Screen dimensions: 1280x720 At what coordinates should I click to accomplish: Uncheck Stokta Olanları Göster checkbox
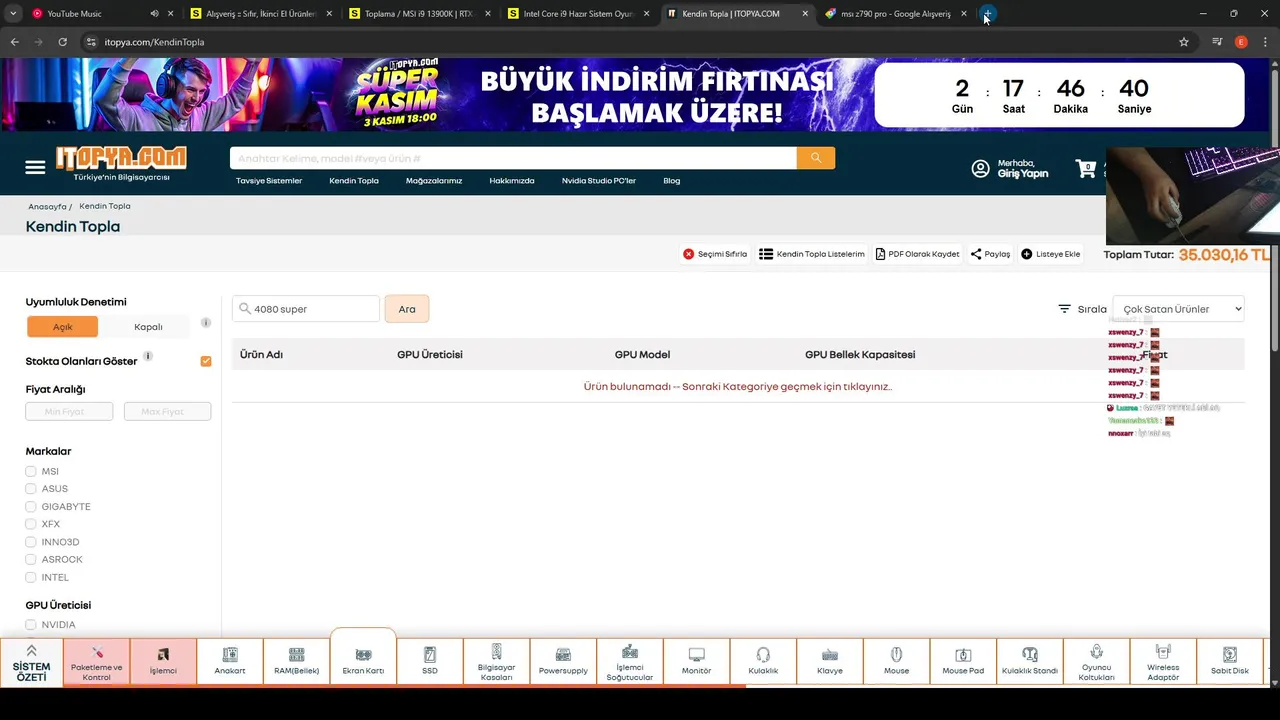(x=206, y=361)
